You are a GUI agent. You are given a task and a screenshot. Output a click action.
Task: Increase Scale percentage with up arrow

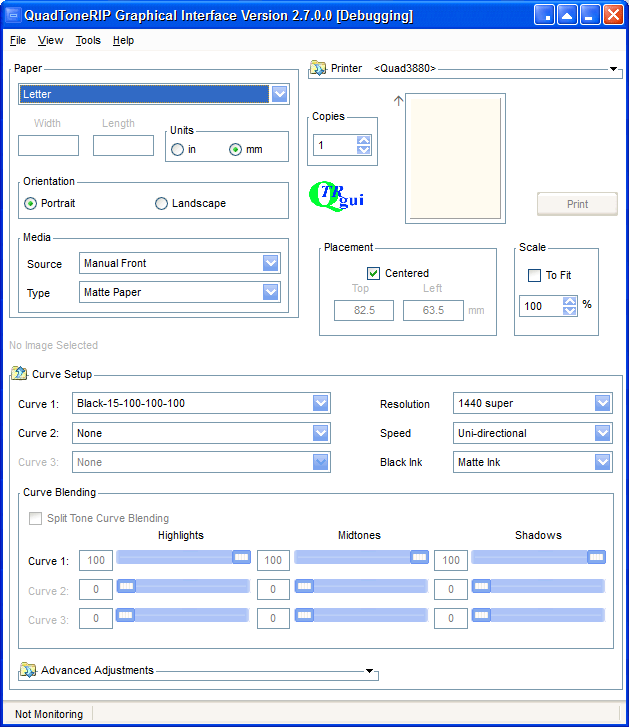tap(570, 301)
